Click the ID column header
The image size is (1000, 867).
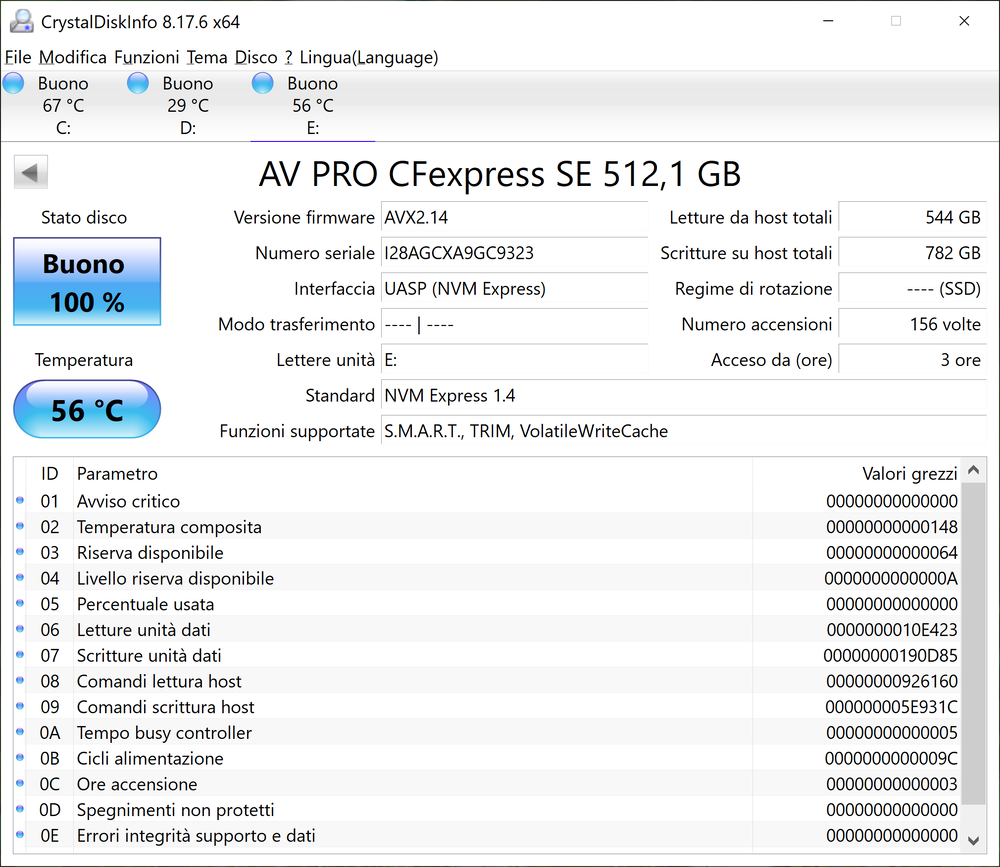(x=50, y=473)
